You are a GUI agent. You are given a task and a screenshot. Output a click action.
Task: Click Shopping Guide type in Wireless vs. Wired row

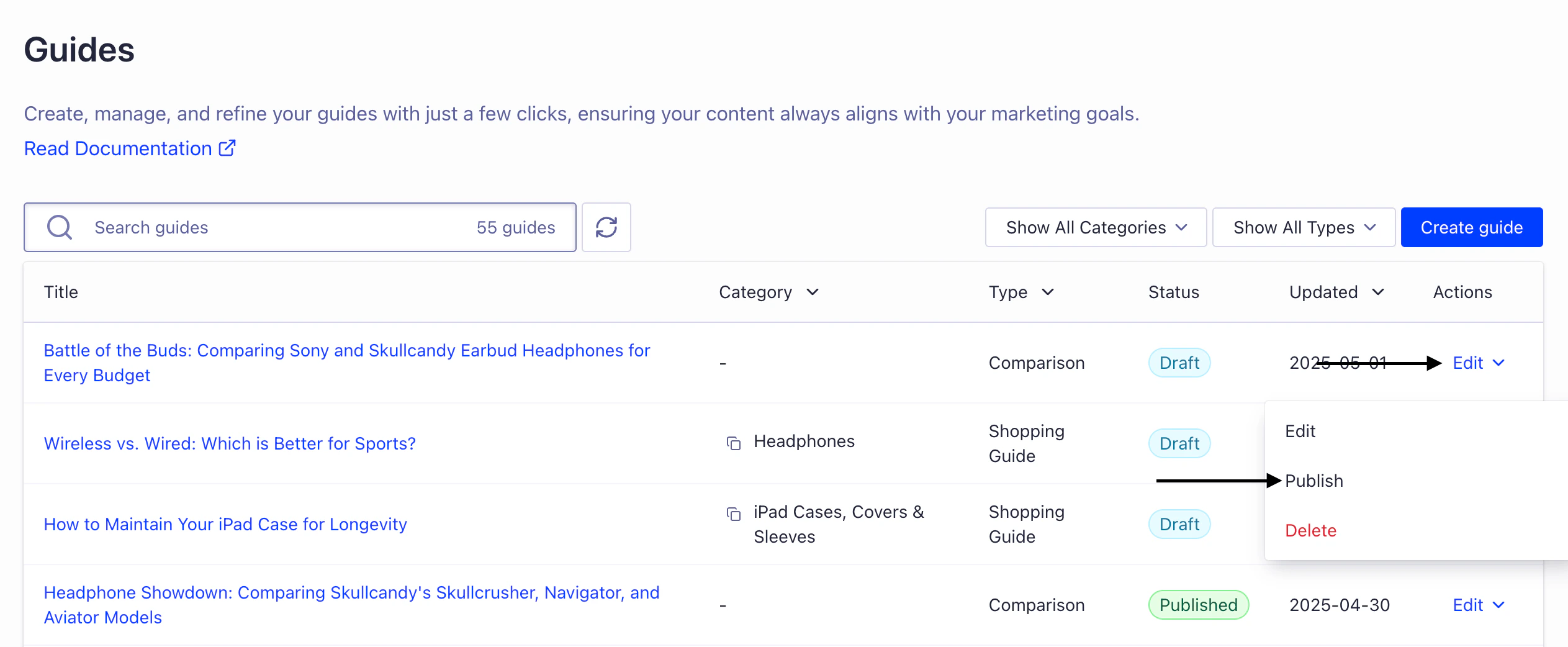point(1027,443)
